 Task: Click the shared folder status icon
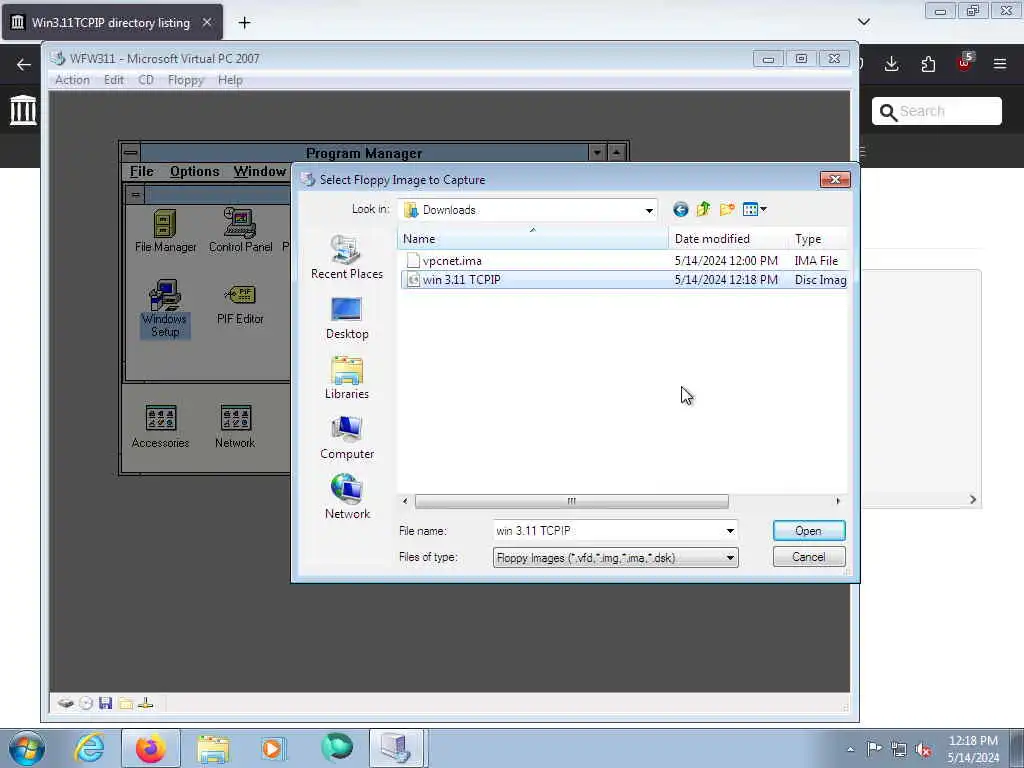(x=125, y=703)
